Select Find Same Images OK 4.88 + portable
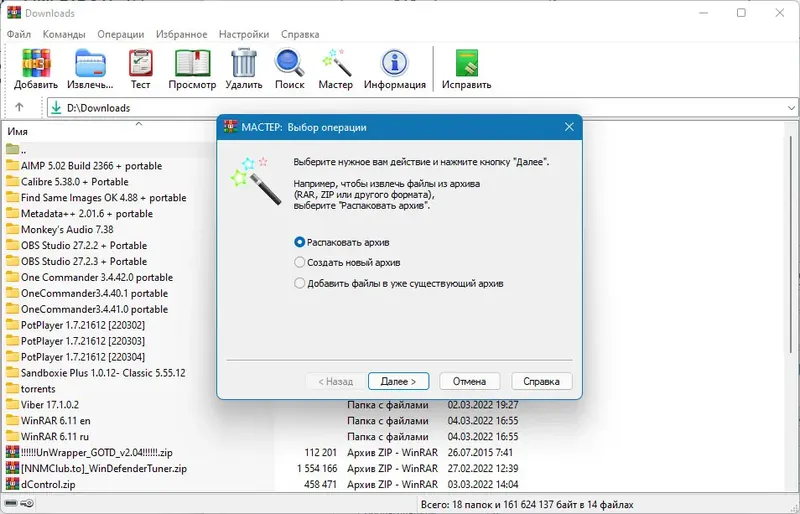Viewport: 800px width, 514px height. pyautogui.click(x=104, y=197)
